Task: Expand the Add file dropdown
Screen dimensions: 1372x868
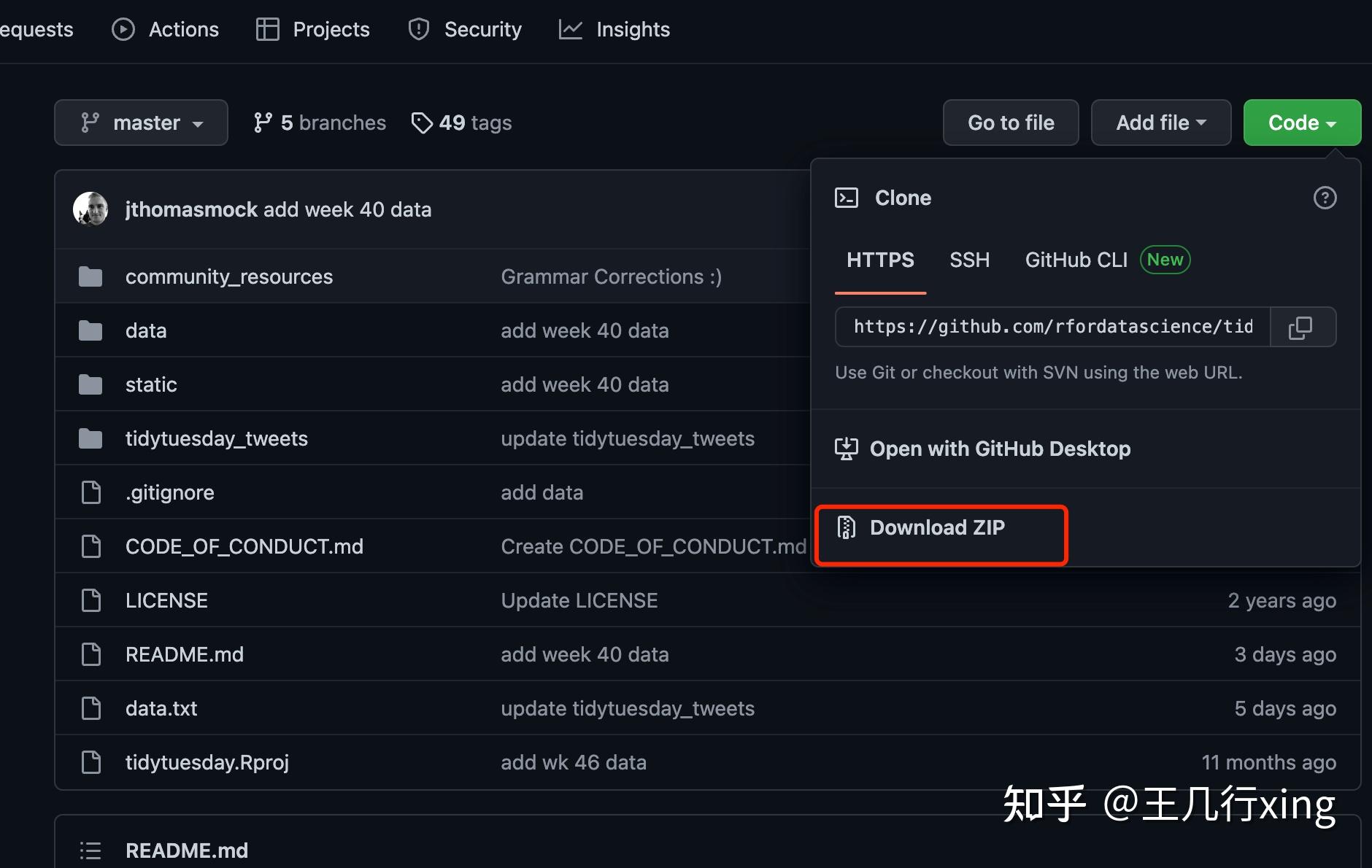Action: tap(1160, 123)
